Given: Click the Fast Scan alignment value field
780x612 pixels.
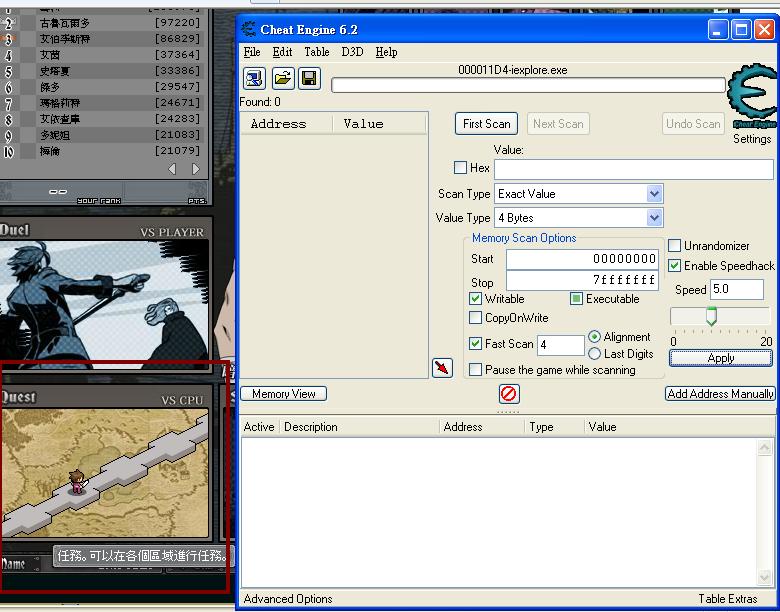Looking at the screenshot, I should coord(561,345).
